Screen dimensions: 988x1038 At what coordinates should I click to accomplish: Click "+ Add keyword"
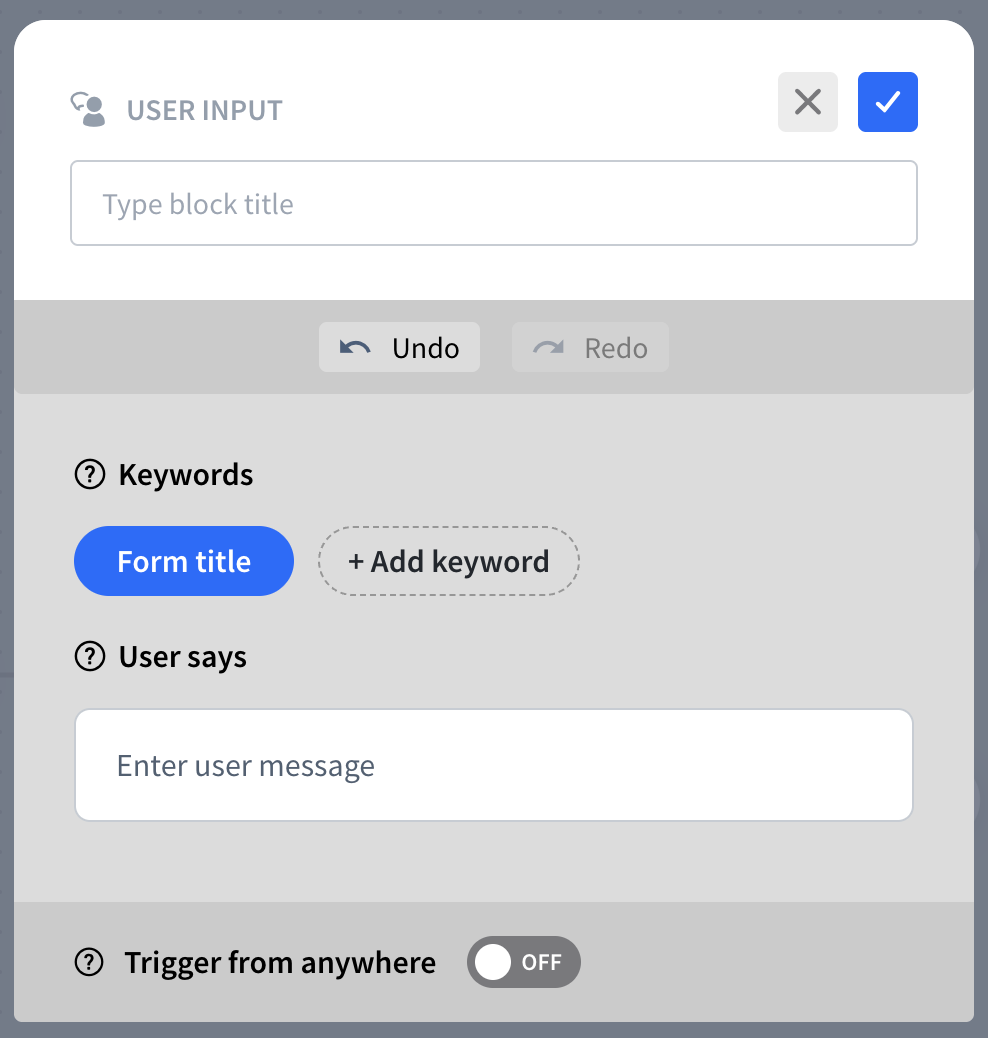448,561
